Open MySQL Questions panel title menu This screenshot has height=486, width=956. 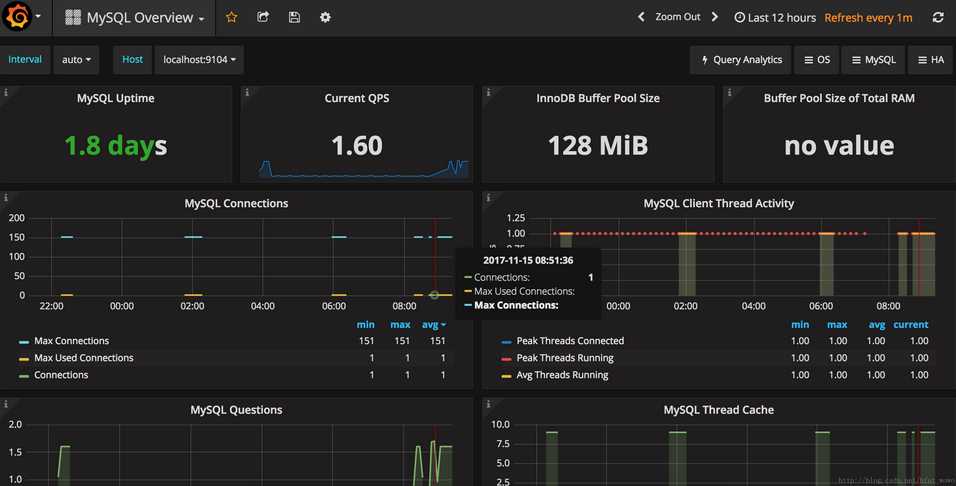click(x=236, y=410)
